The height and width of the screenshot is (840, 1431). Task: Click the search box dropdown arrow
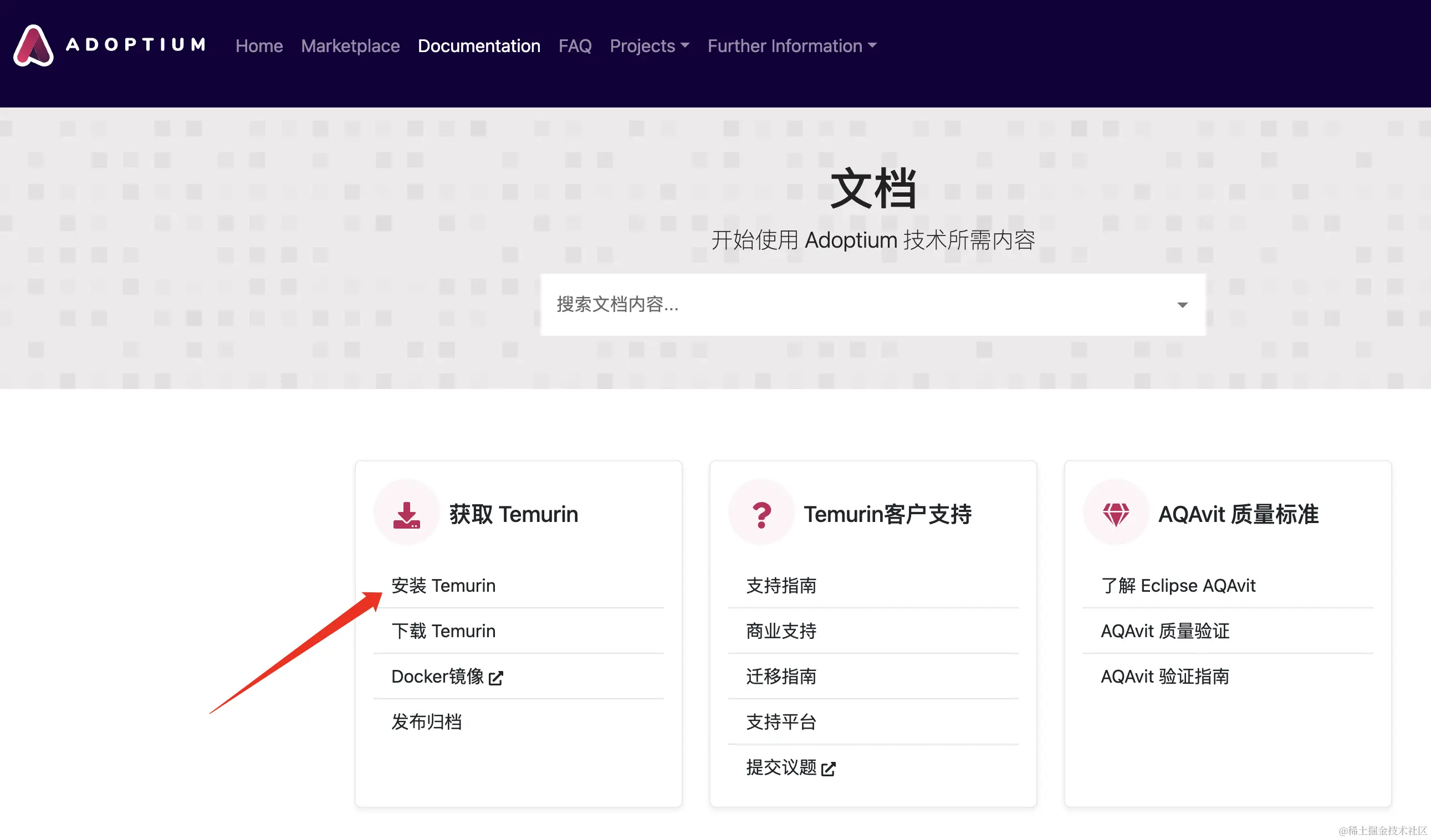click(x=1182, y=305)
